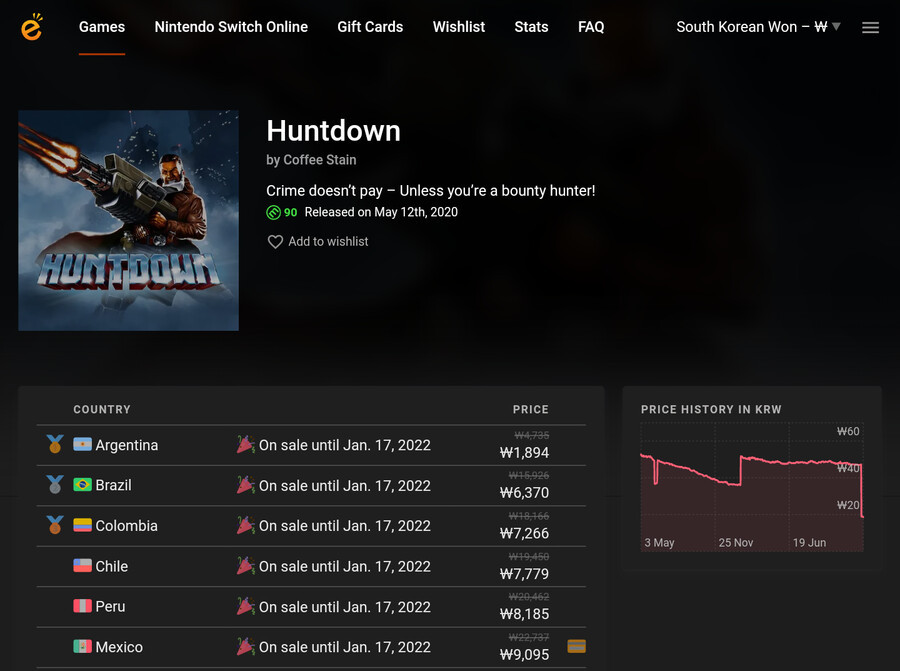The height and width of the screenshot is (671, 900).
Task: Click the 3 May chart date label
Action: [659, 542]
